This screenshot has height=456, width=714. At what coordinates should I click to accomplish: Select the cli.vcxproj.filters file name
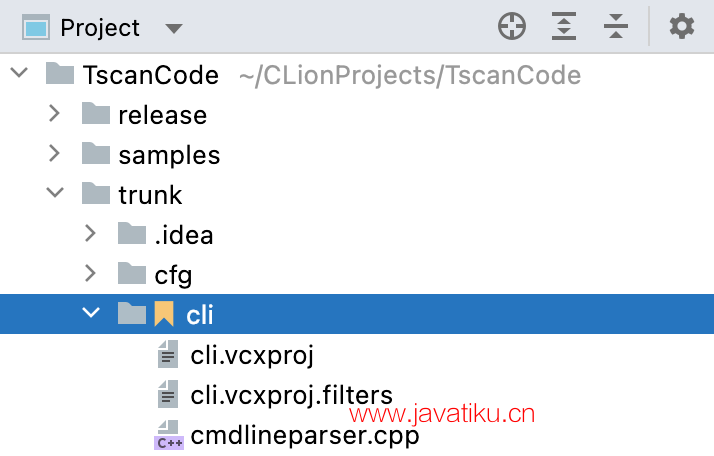tap(291, 395)
